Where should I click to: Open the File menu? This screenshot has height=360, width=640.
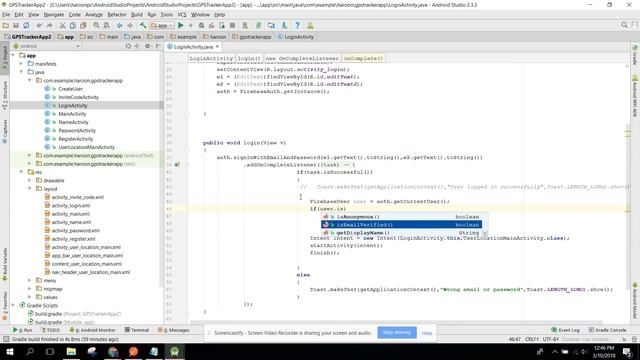click(6, 14)
